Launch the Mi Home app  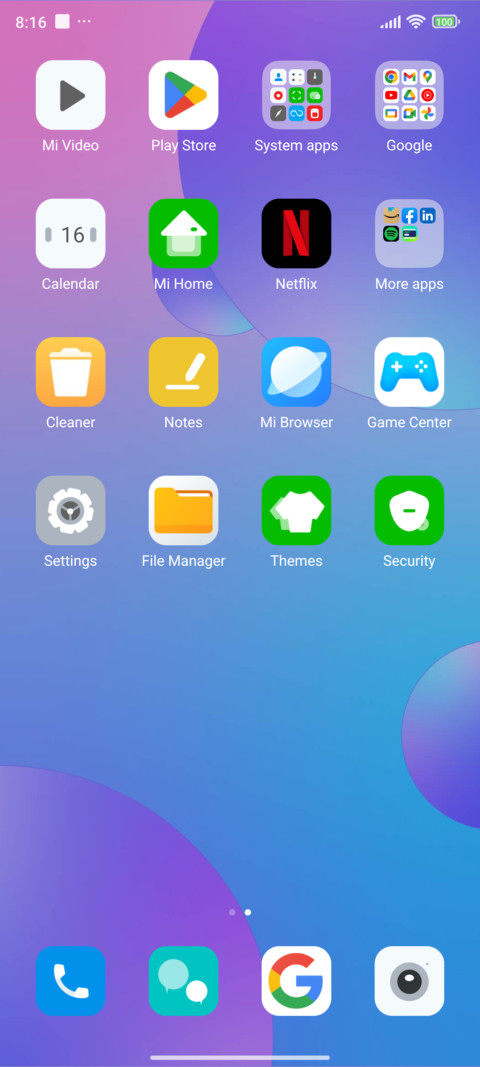coord(183,233)
